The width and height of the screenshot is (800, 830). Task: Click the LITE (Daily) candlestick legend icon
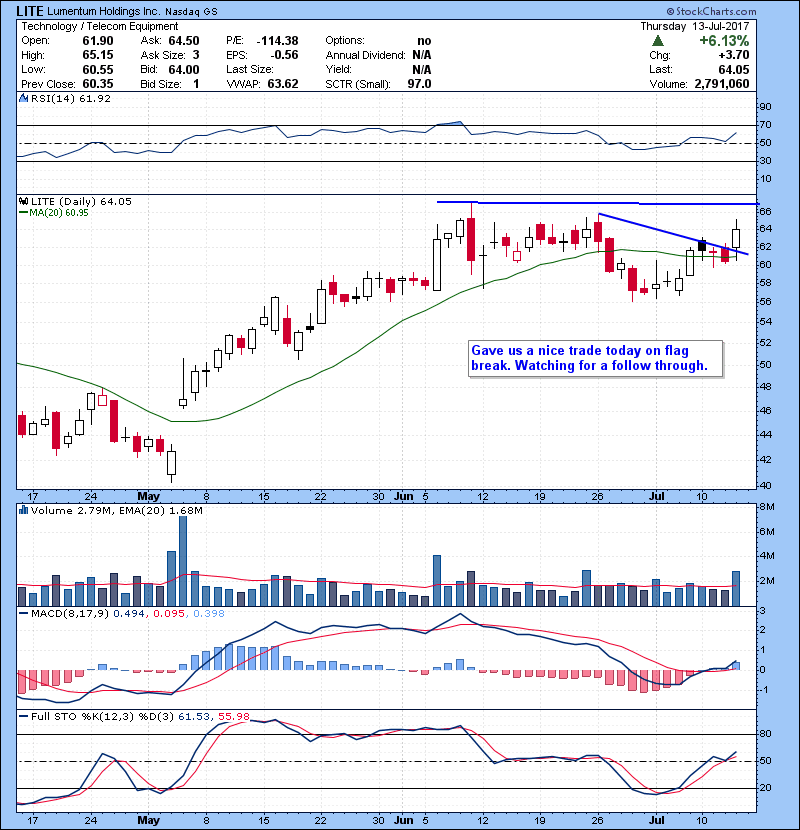[x=22, y=201]
